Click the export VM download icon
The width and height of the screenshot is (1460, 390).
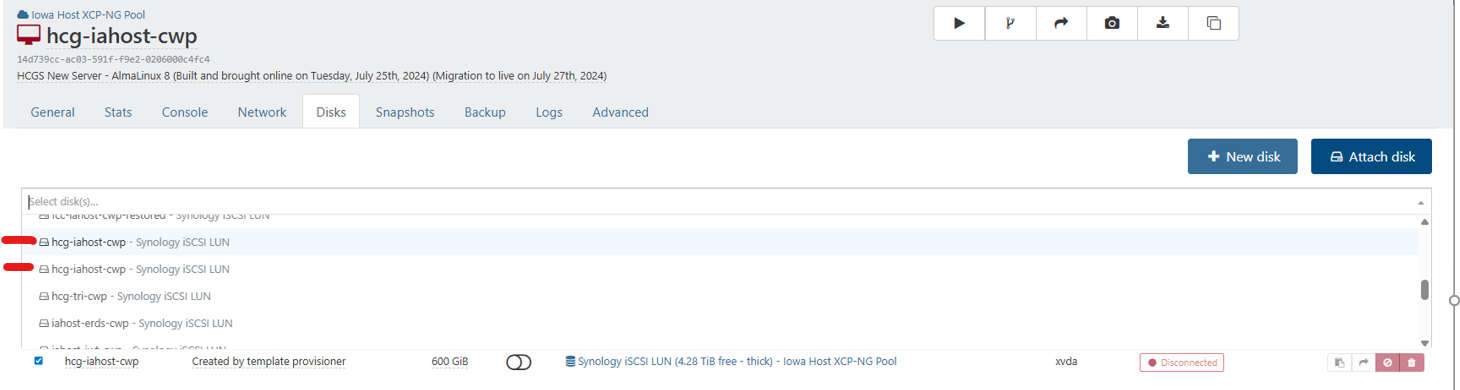[x=1163, y=23]
